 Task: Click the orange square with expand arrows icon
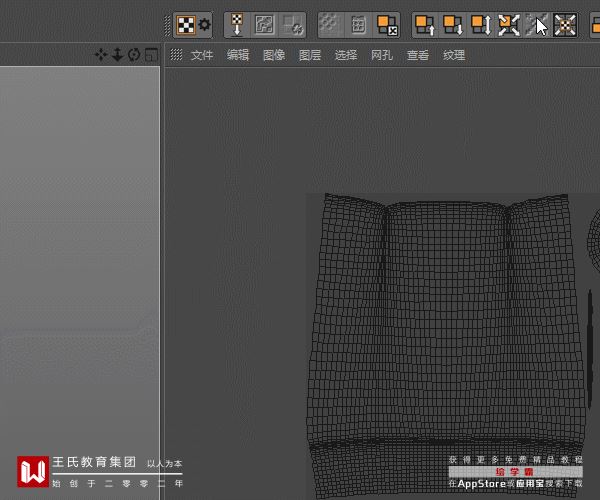point(509,25)
